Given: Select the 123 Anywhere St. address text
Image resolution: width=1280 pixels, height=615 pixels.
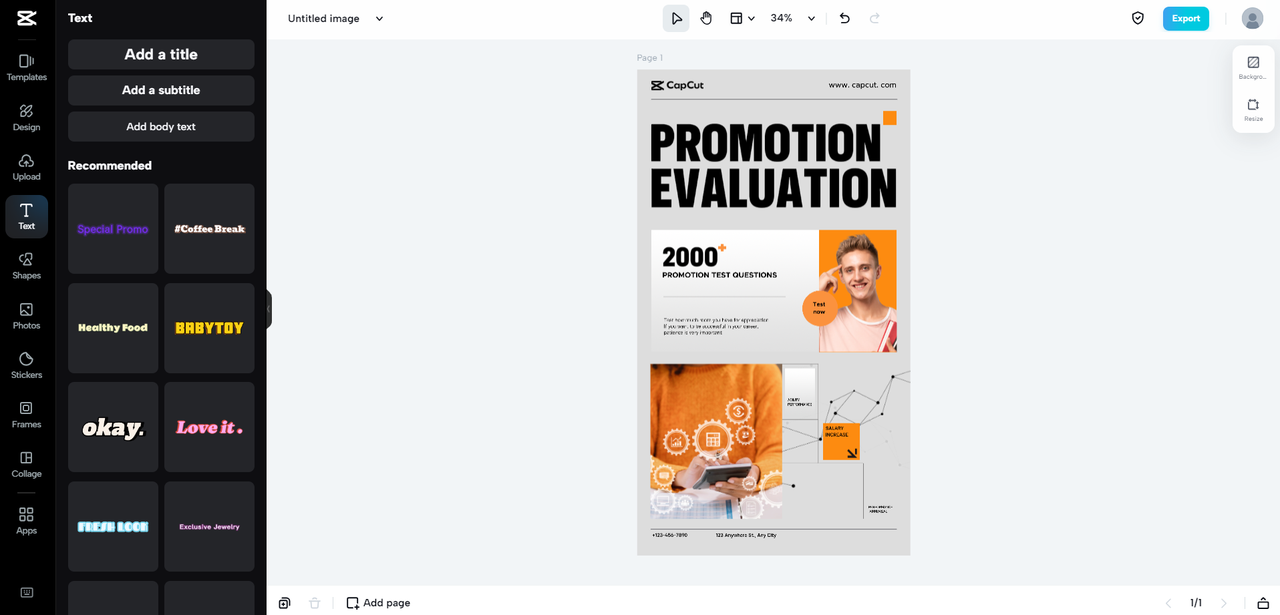Looking at the screenshot, I should click(746, 535).
